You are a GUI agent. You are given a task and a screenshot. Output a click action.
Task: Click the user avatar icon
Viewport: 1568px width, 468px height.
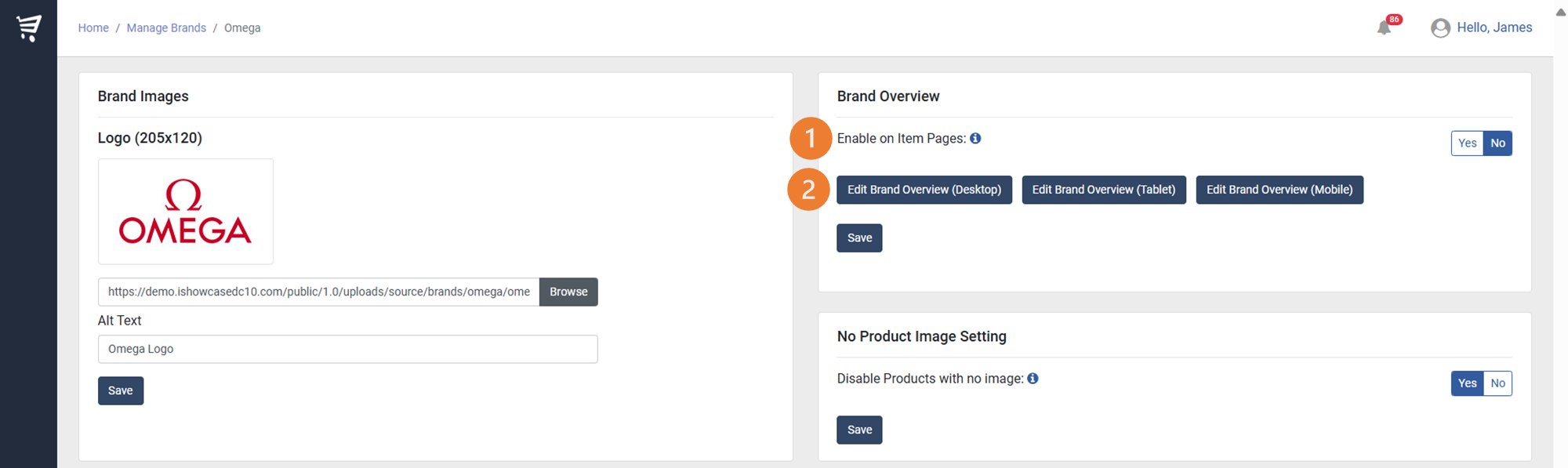[1440, 28]
